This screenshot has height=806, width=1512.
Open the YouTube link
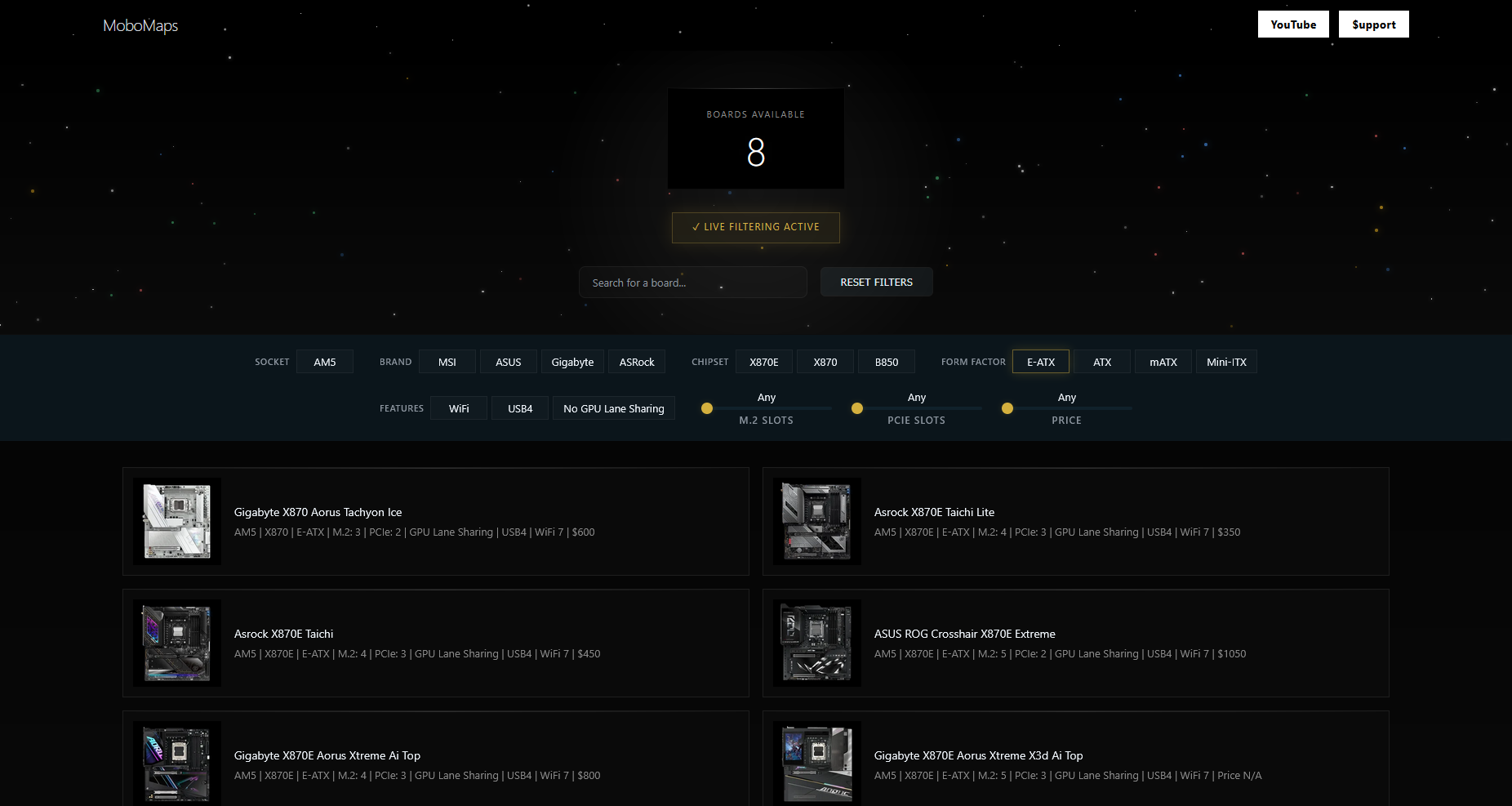click(x=1293, y=24)
